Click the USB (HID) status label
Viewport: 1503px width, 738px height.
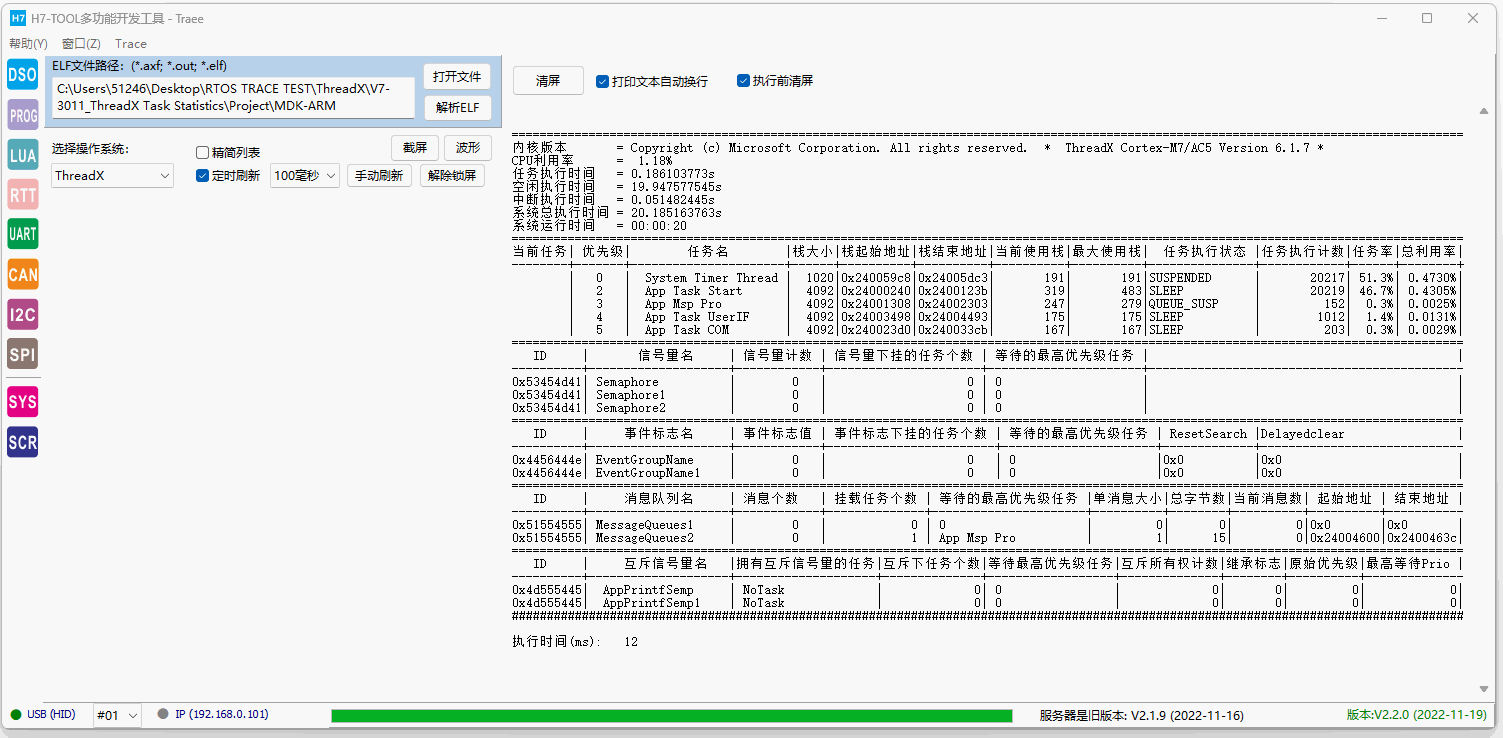[51, 715]
